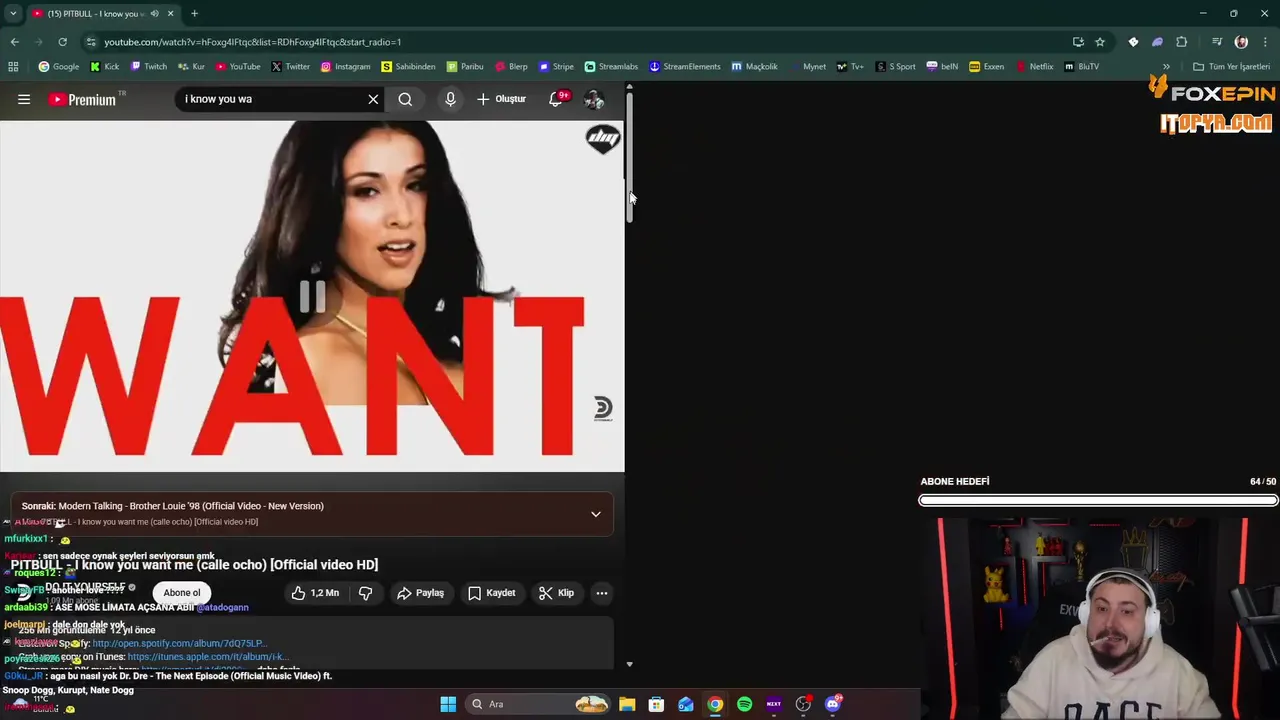The width and height of the screenshot is (1280, 720).
Task: Open the Streamlabs bookmark
Action: (x=611, y=66)
